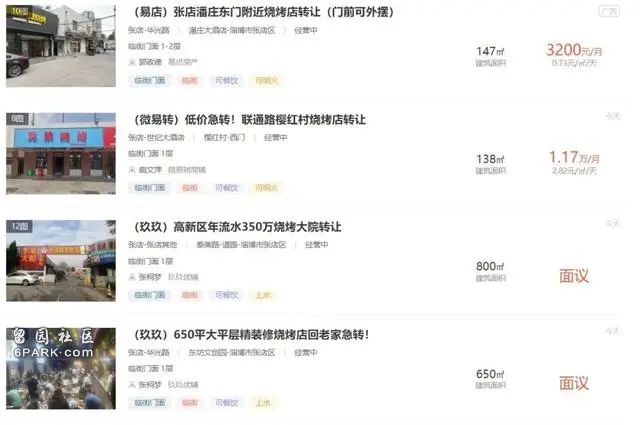Click the 面议 price on the 800㎡ listing
Screen dimensions: 640x425
coord(574,276)
